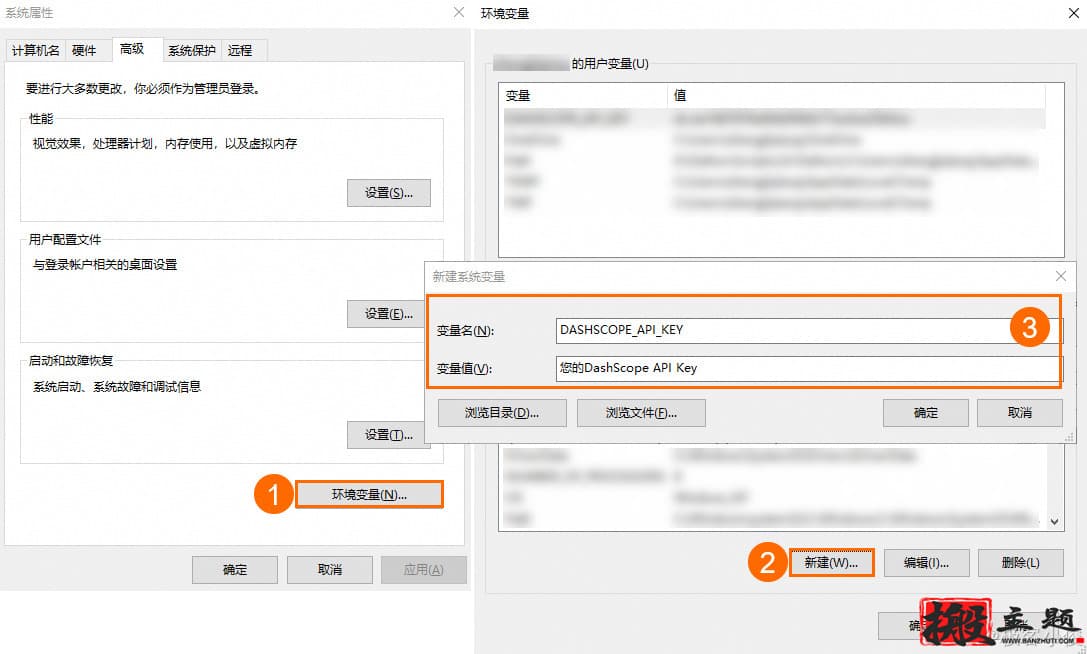Click the 环境变量(N)... button
The width and height of the screenshot is (1087, 654).
(x=369, y=494)
